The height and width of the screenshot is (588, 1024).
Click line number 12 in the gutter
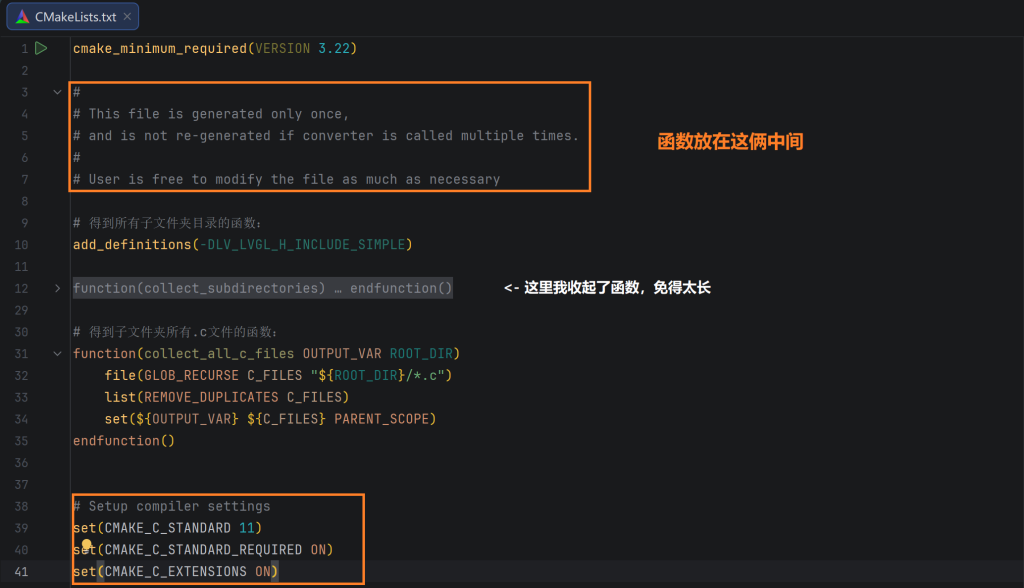click(x=22, y=288)
